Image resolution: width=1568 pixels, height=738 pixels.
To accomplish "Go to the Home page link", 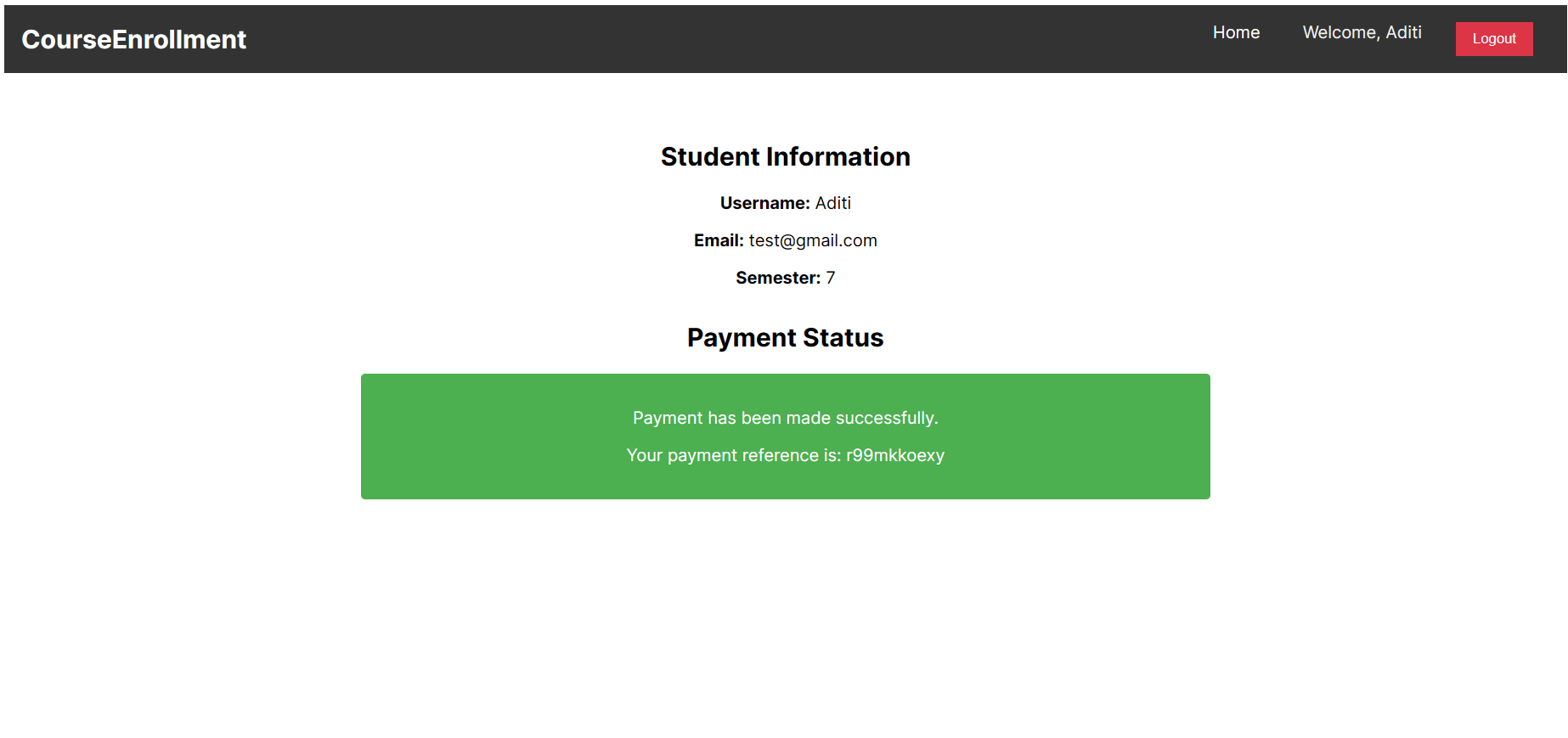I will (x=1236, y=32).
